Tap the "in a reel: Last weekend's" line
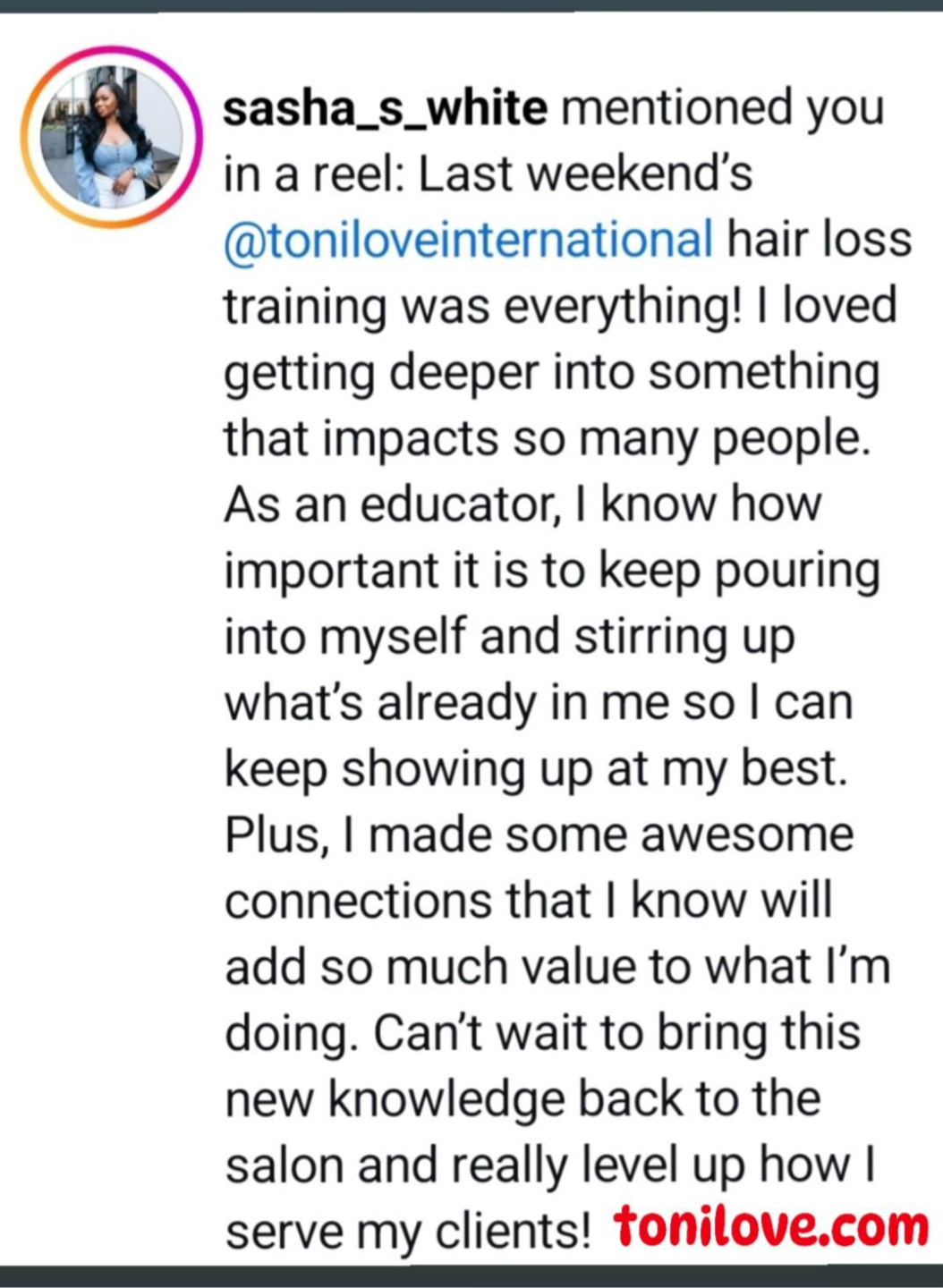The height and width of the screenshot is (1288, 943). (488, 174)
